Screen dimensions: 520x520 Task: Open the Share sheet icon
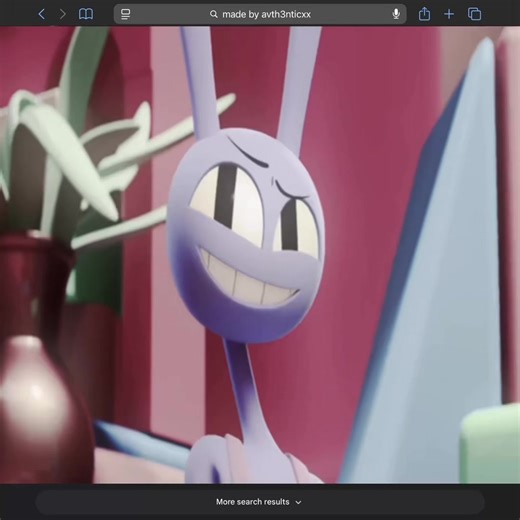pos(424,14)
